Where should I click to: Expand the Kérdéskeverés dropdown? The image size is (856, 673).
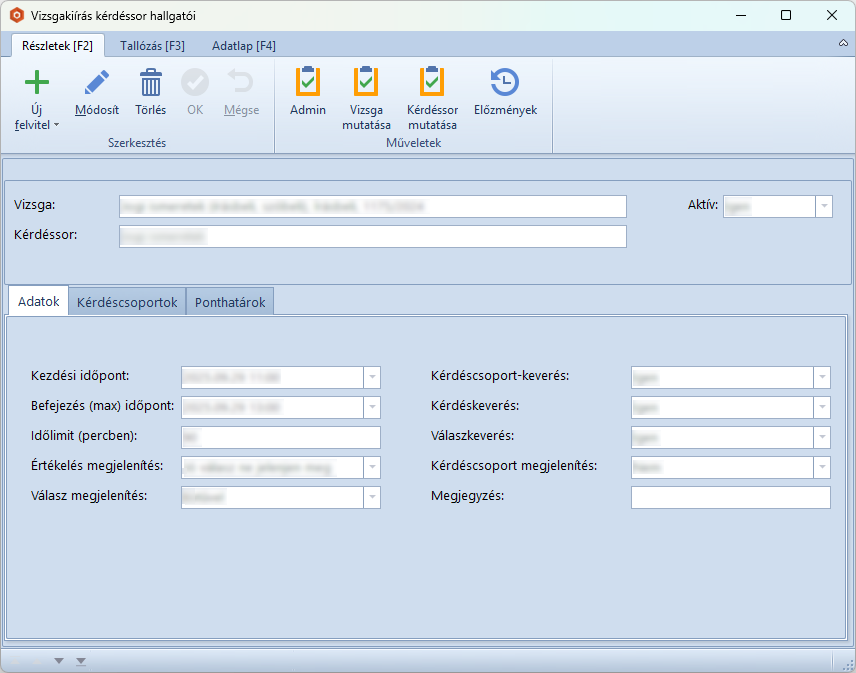822,407
